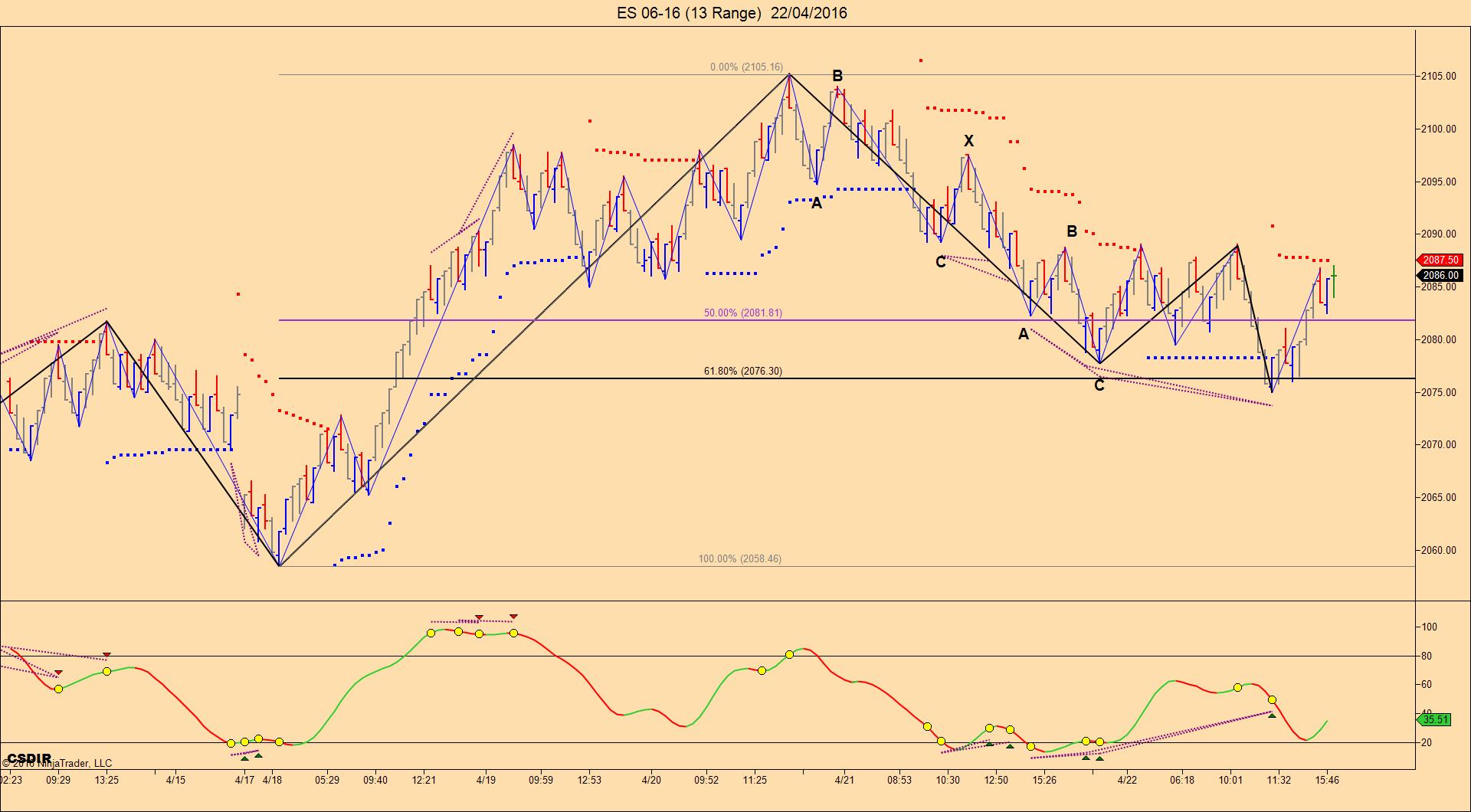Click the 12:21 time axis label
This screenshot has height=812, width=1471.
coord(424,781)
